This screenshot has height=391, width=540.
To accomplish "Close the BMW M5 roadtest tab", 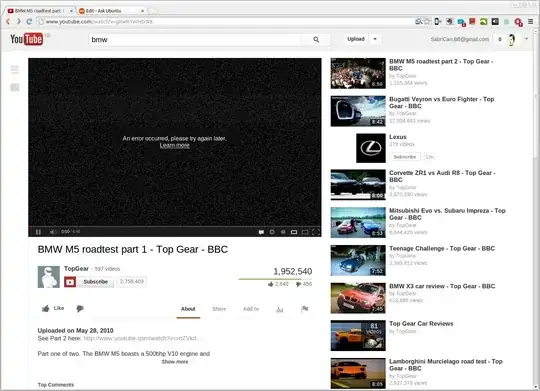I will tap(71, 11).
